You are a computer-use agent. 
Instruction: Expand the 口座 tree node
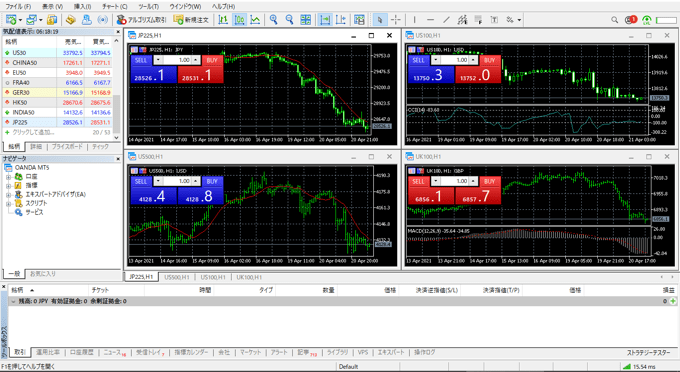coord(8,177)
